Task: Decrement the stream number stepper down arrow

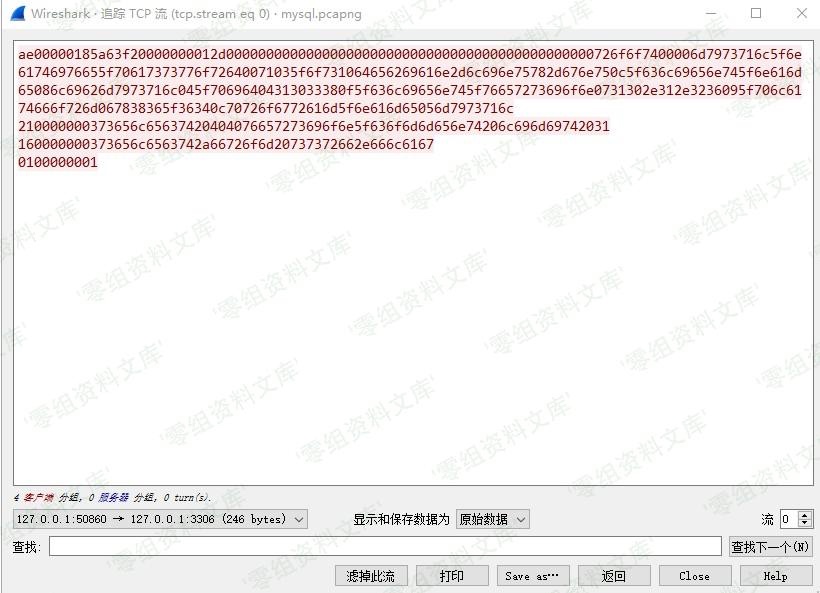Action: coord(805,523)
